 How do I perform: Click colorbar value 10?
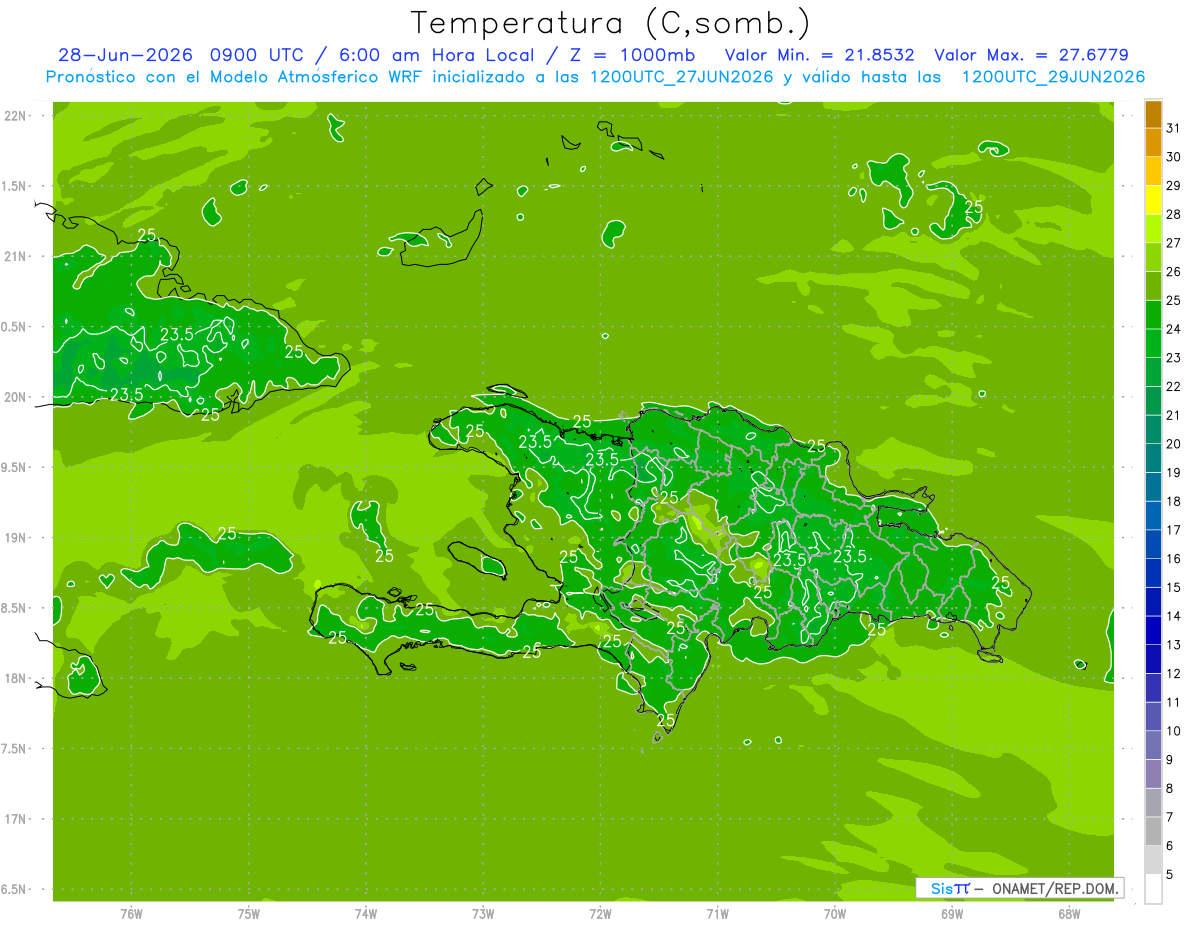(1174, 731)
